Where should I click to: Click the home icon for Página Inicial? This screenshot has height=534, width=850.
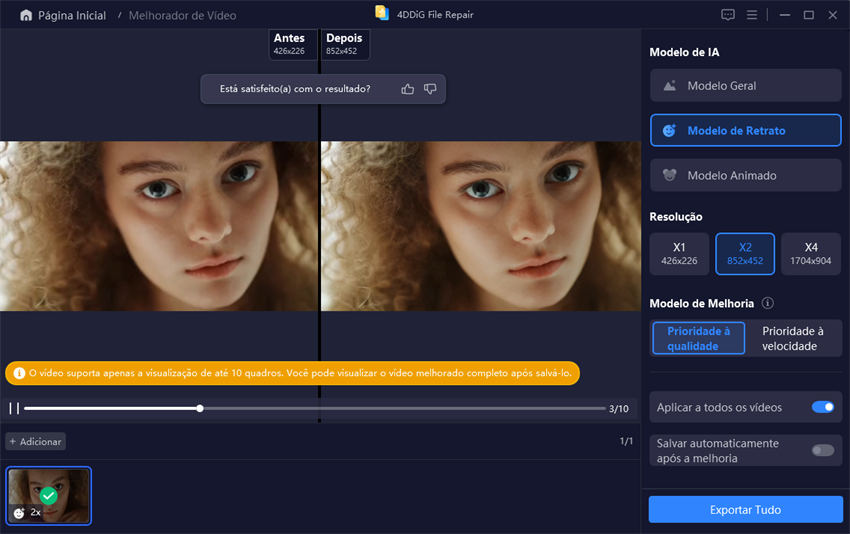tap(26, 16)
